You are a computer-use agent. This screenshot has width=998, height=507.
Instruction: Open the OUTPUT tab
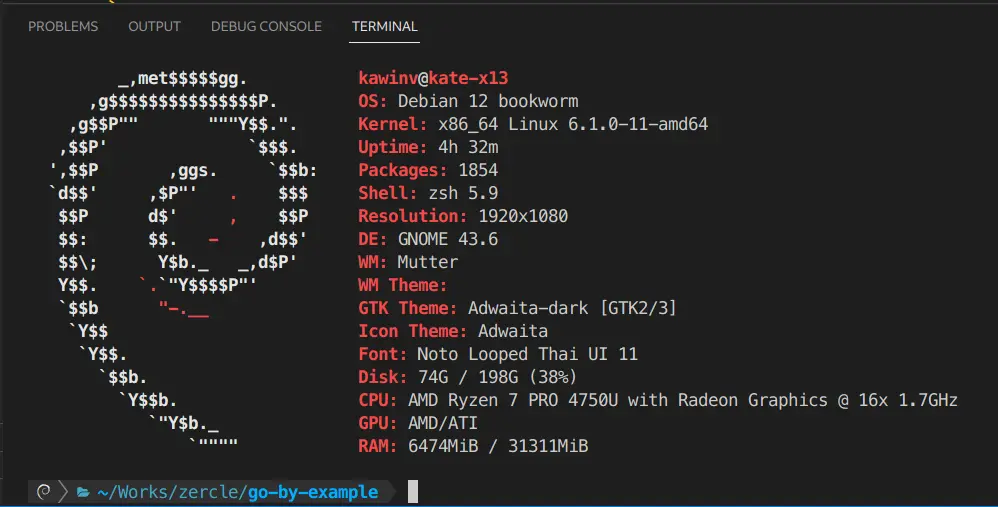154,26
